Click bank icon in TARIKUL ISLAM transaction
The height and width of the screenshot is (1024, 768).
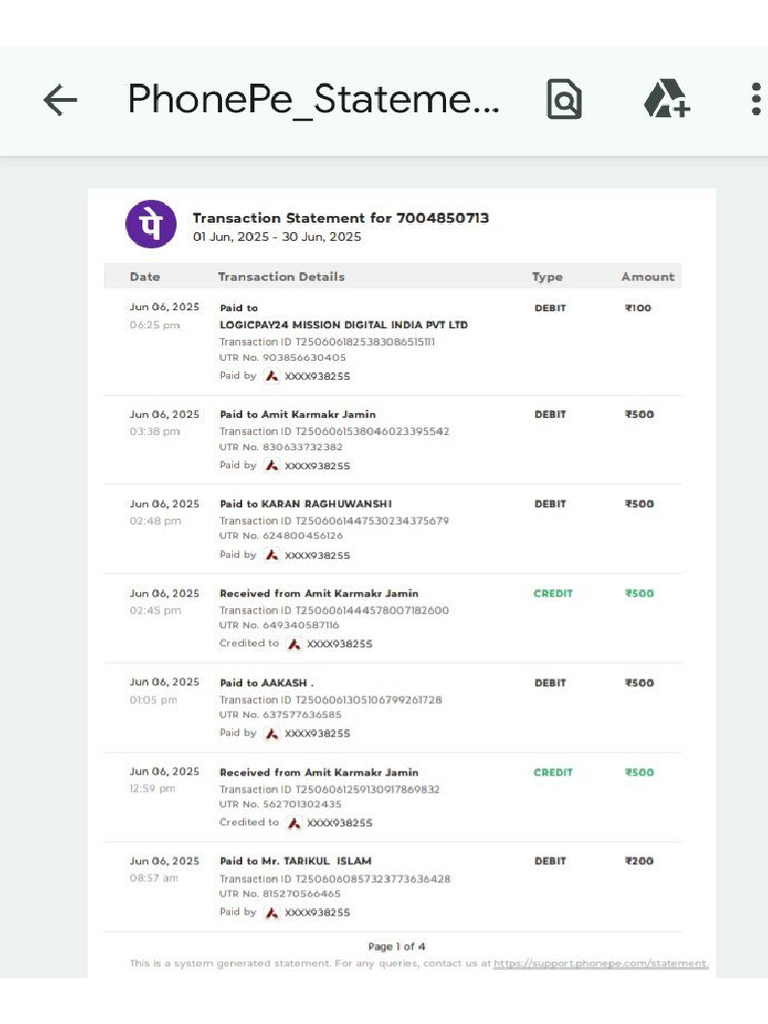[271, 912]
